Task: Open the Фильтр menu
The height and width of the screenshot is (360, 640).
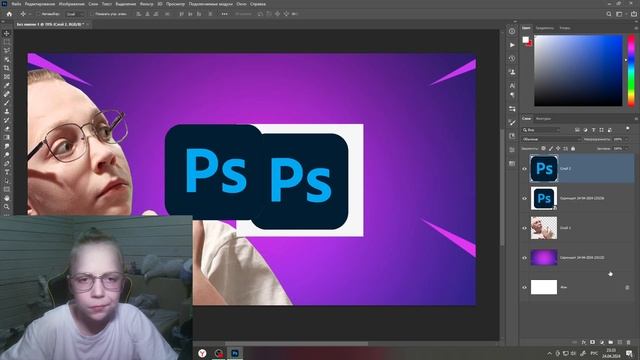Action: 147,4
